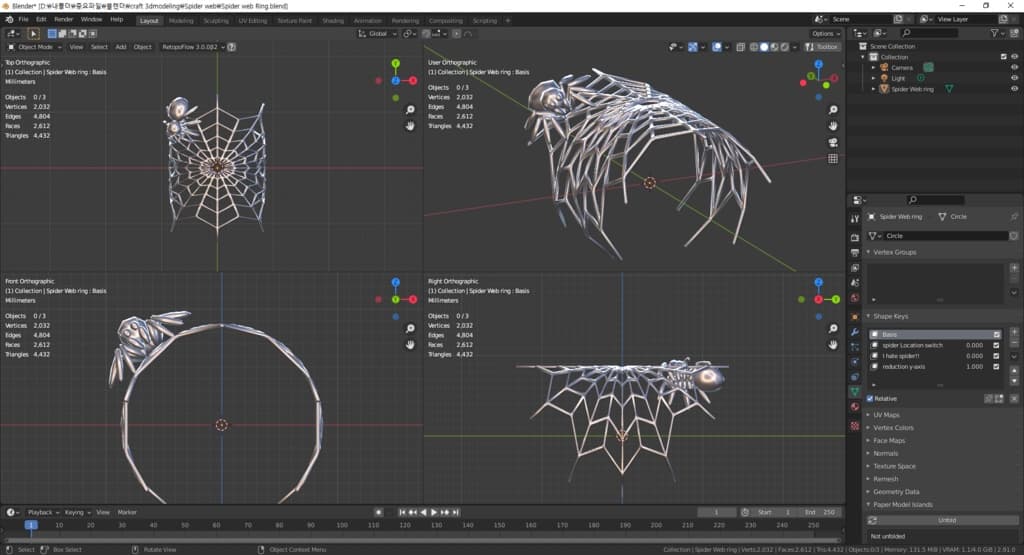1024x555 pixels.
Task: Click the add shape key plus button
Action: pos(1014,333)
